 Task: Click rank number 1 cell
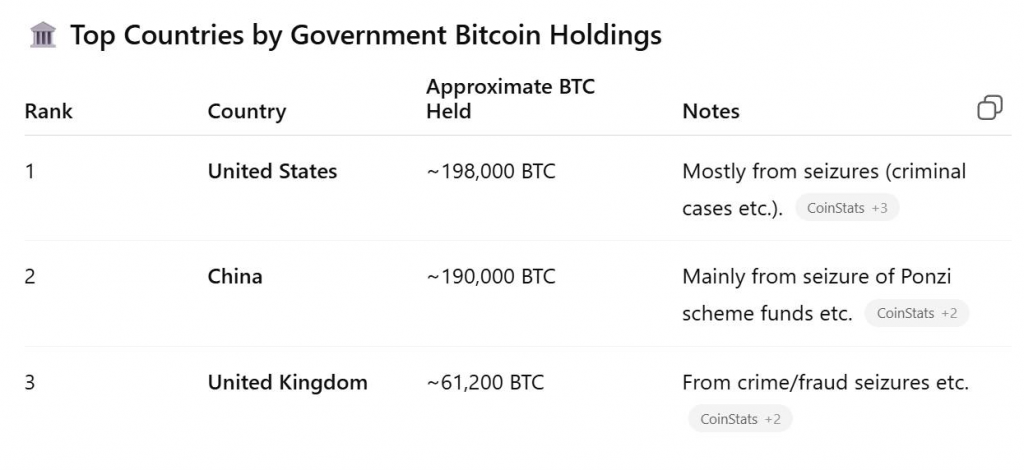coord(30,171)
